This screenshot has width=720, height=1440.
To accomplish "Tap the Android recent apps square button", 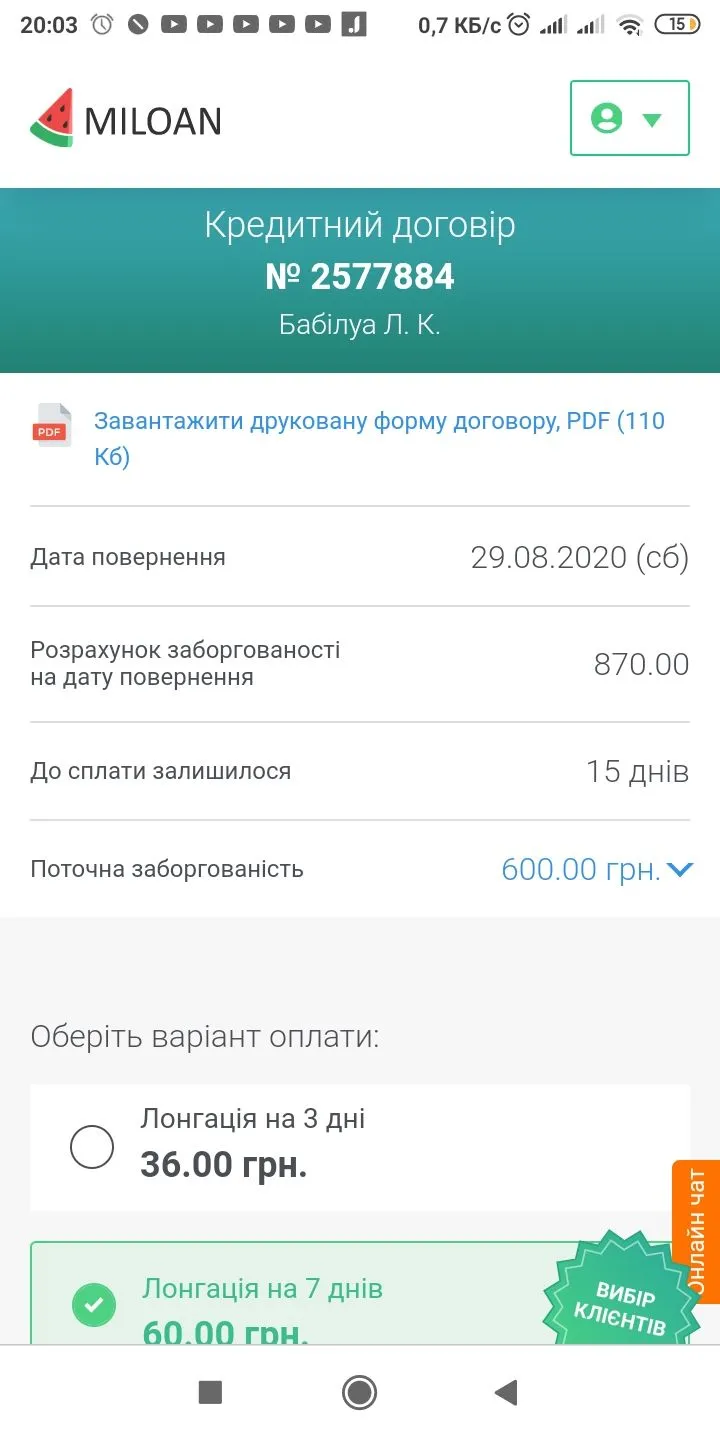I will point(210,1392).
